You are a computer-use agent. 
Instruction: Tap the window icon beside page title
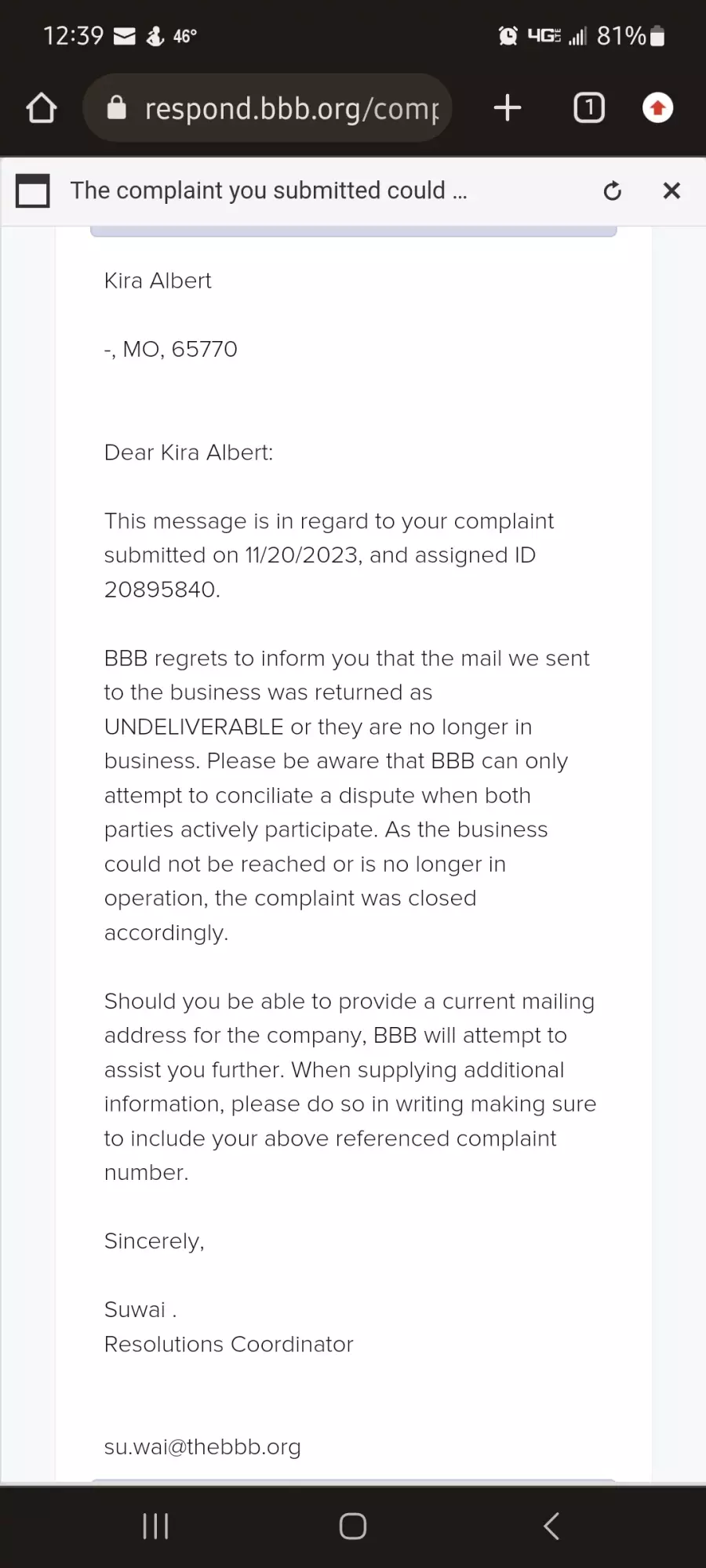(x=33, y=191)
